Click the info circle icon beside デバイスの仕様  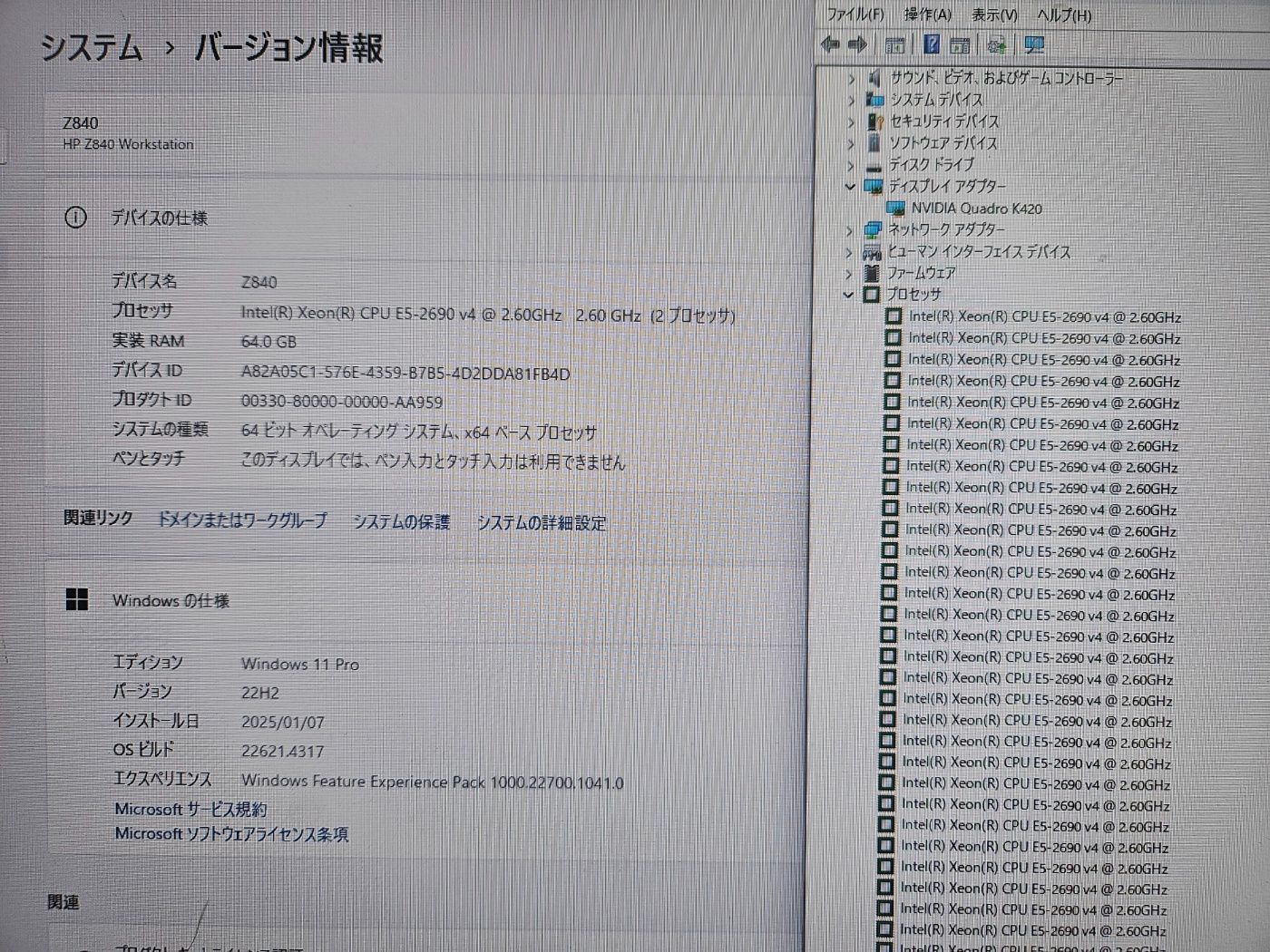pyautogui.click(x=75, y=218)
